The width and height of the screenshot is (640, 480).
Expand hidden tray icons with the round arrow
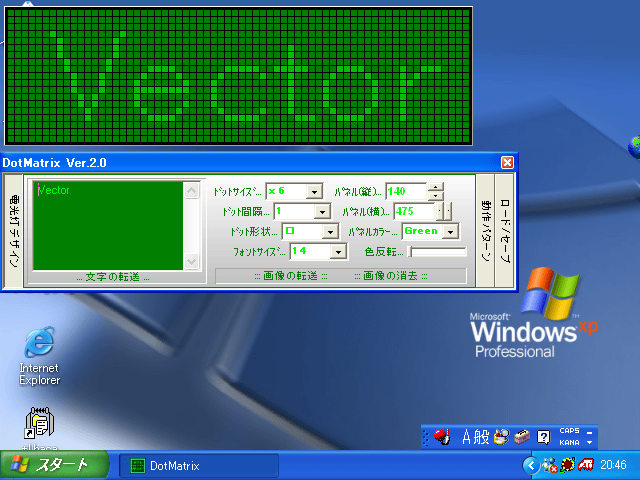click(531, 465)
